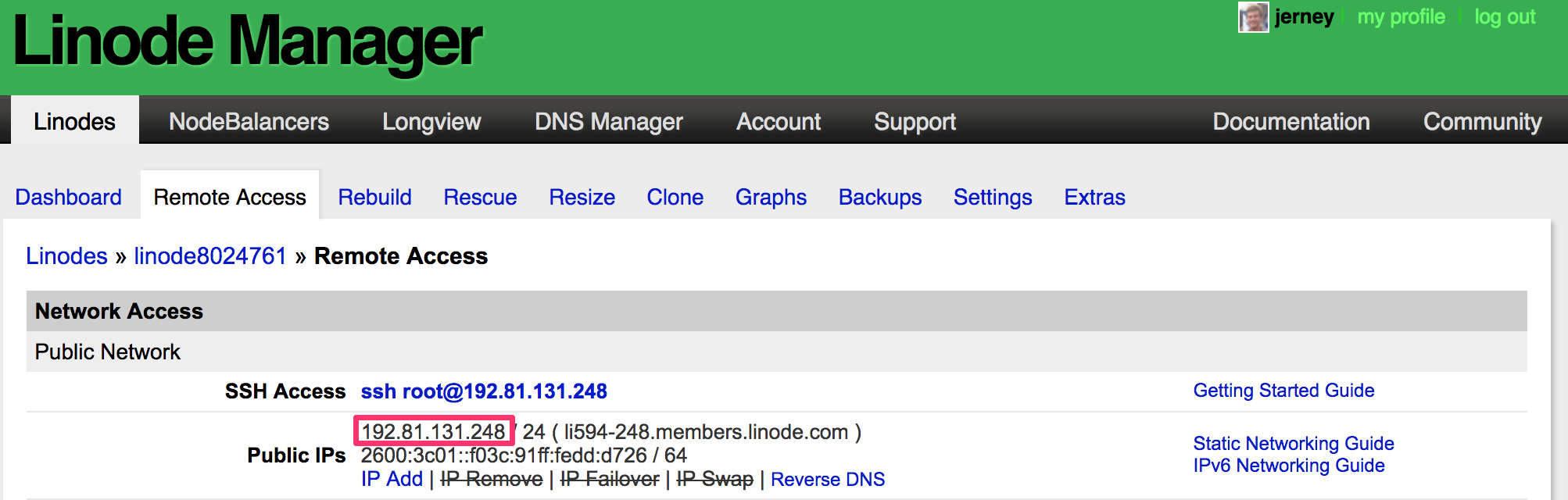Click the IPv6 address 2600:3c01::f03c:91ff:fedd:d726
Viewport: 1568px width, 500px height.
tap(504, 455)
